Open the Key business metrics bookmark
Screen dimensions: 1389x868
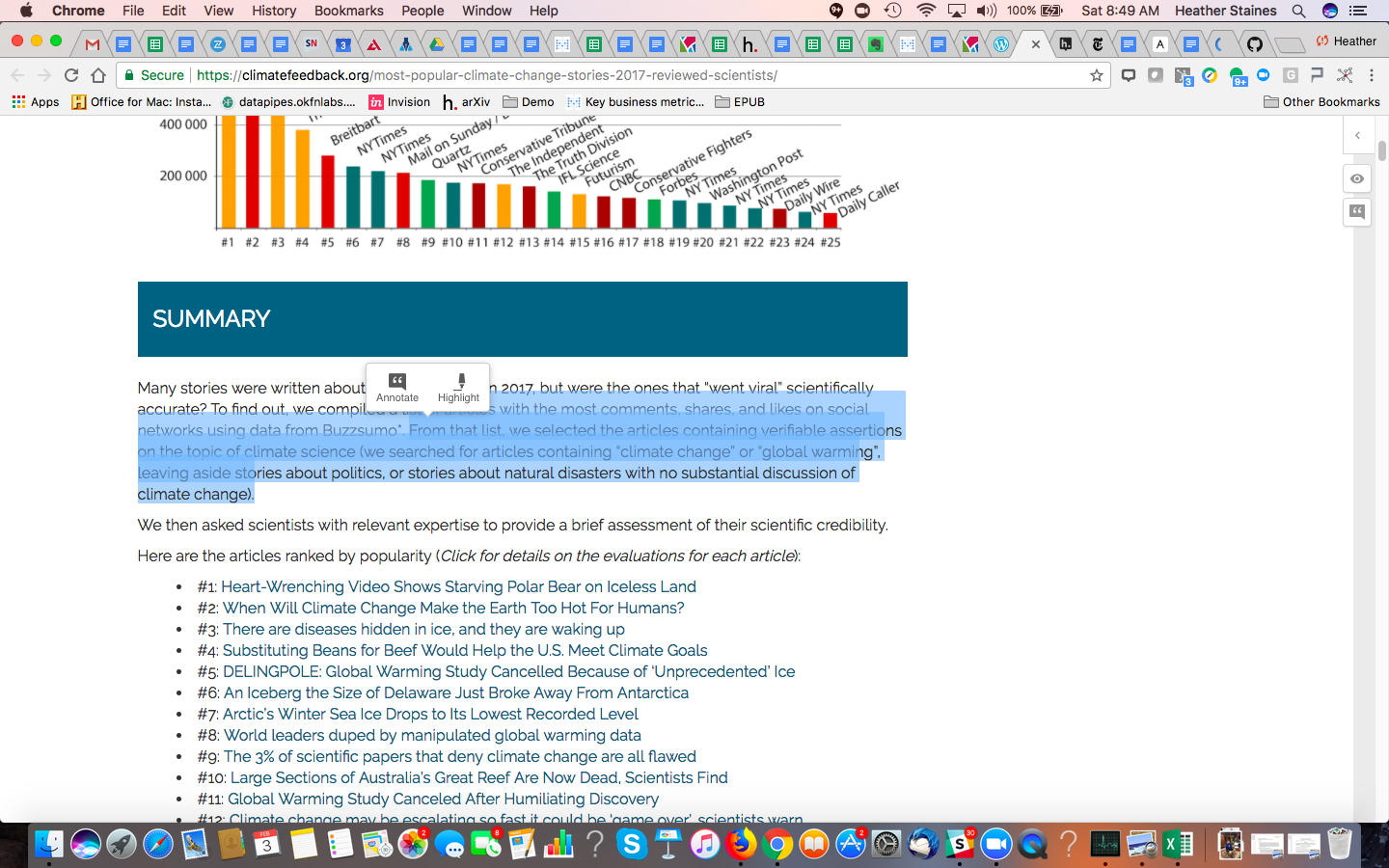[x=636, y=102]
